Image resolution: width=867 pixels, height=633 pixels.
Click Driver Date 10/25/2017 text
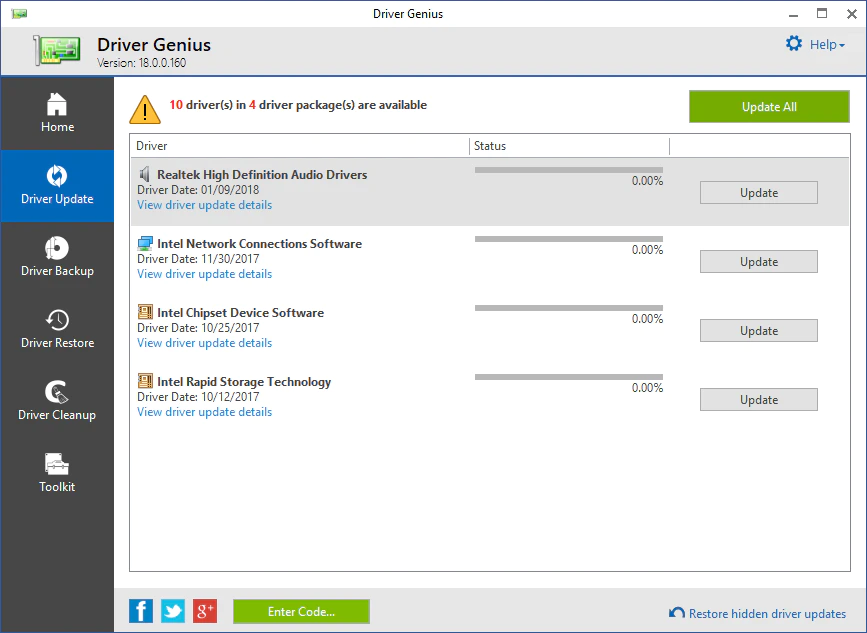[x=198, y=328]
